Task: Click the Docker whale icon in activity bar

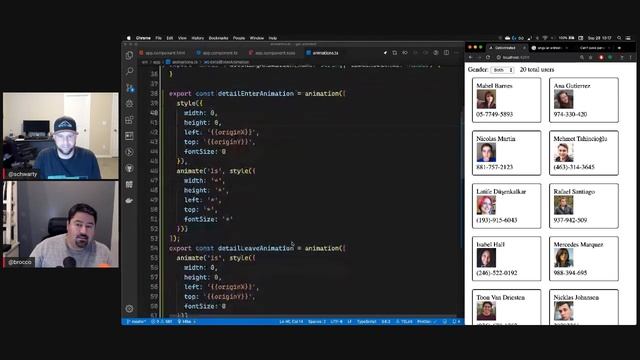Action: click(129, 200)
